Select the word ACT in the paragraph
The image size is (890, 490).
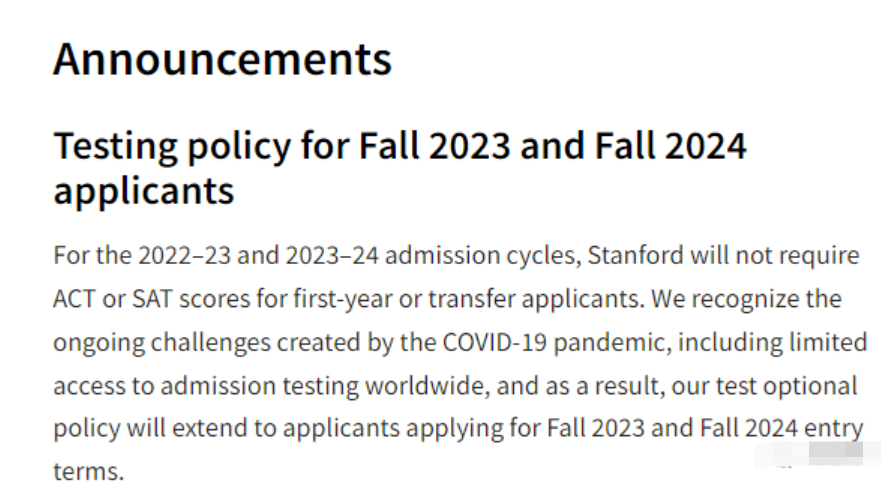point(74,299)
